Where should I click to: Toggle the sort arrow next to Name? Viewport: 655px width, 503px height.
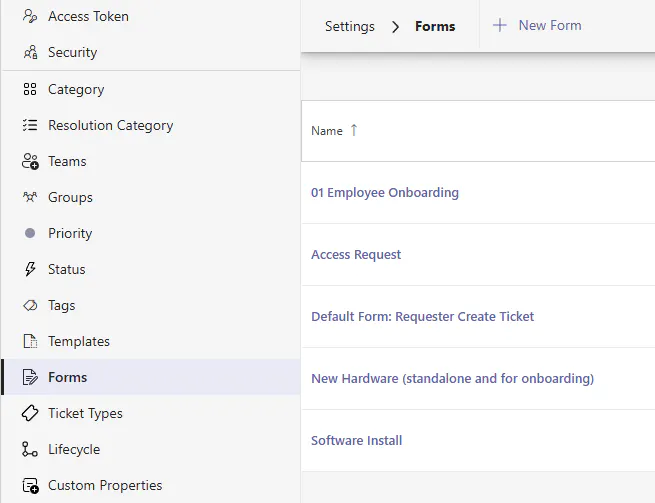[x=353, y=130]
